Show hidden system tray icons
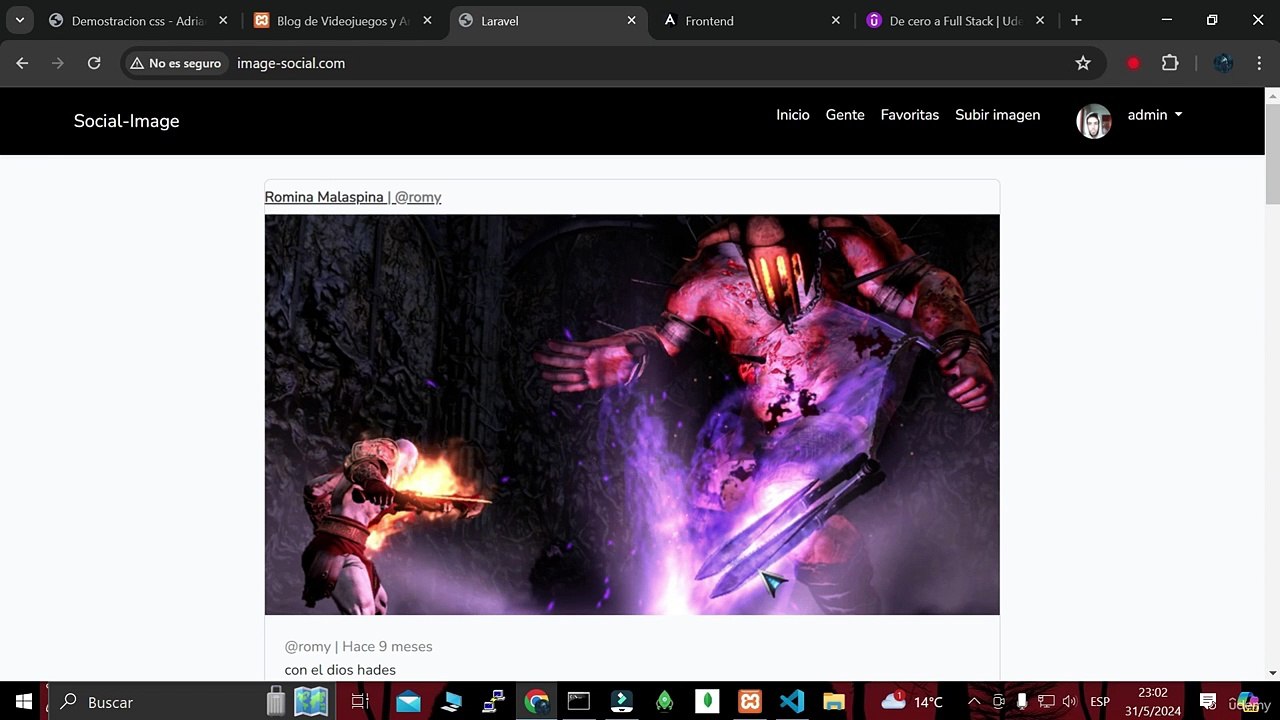This screenshot has width=1280, height=720. 974,702
